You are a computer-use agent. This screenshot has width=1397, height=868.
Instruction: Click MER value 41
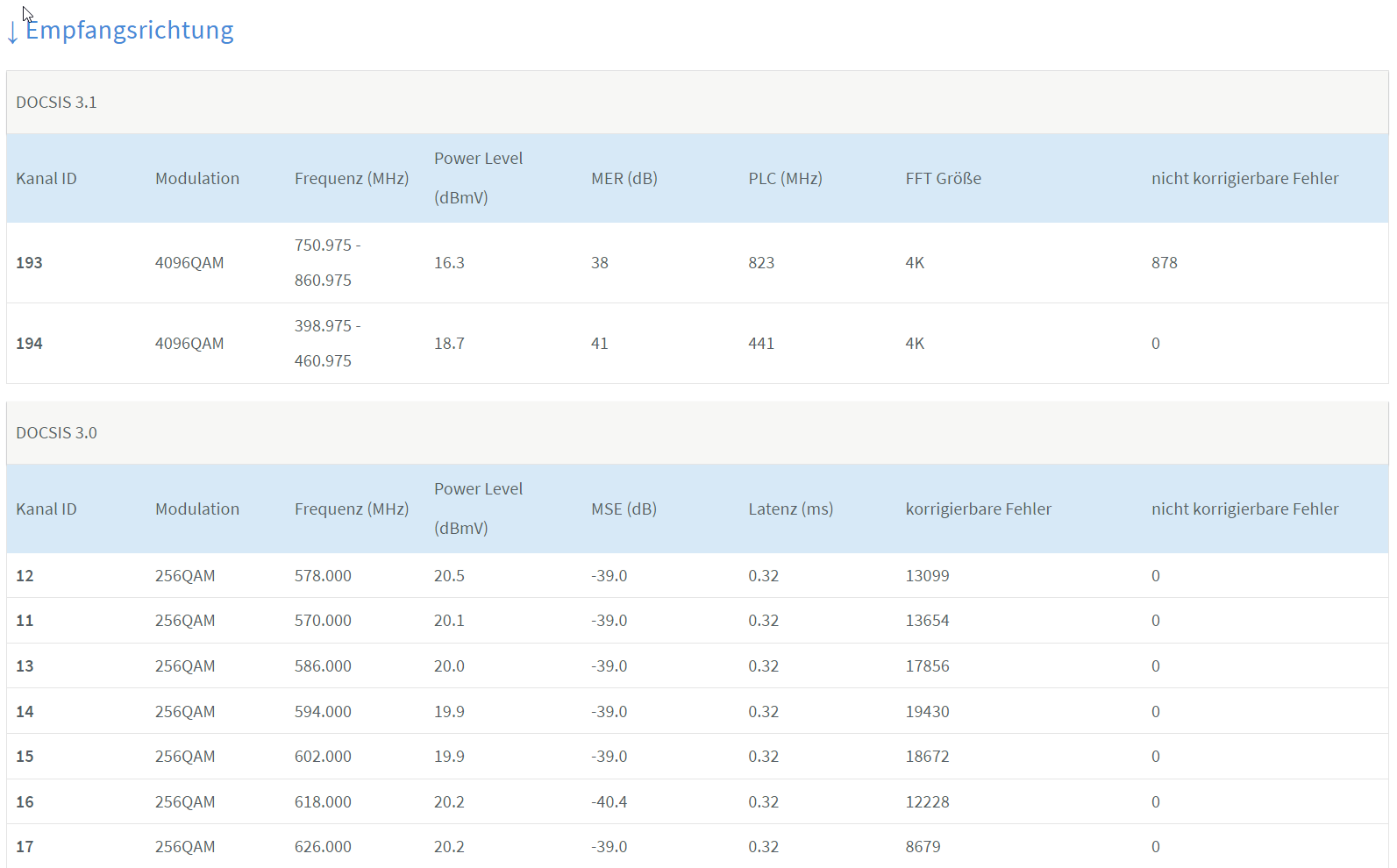point(600,344)
